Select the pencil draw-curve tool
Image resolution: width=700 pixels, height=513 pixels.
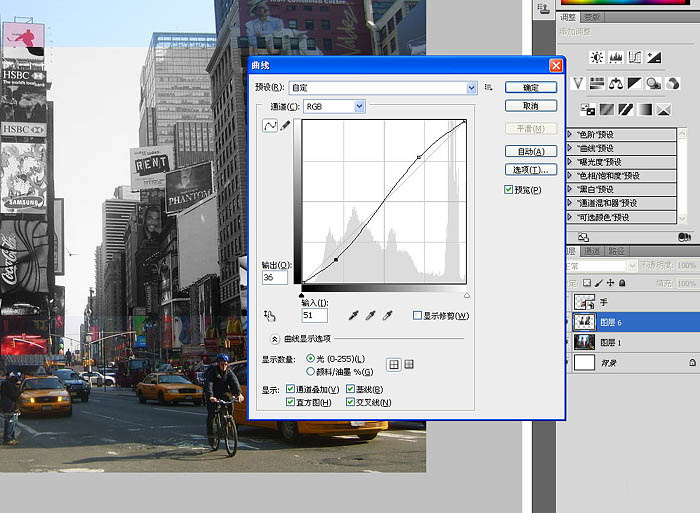pyautogui.click(x=285, y=126)
